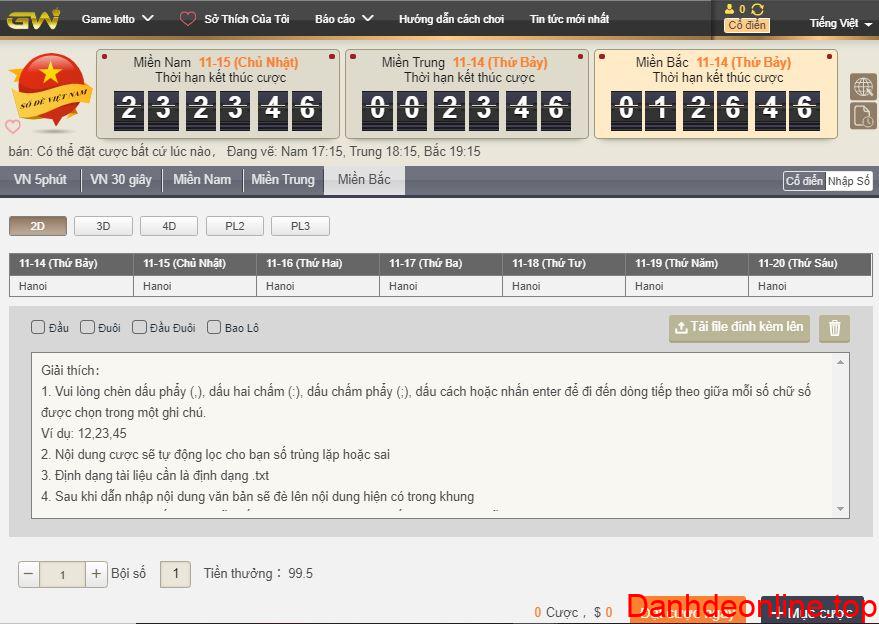Open the Tiếng Việt language selector

(840, 23)
